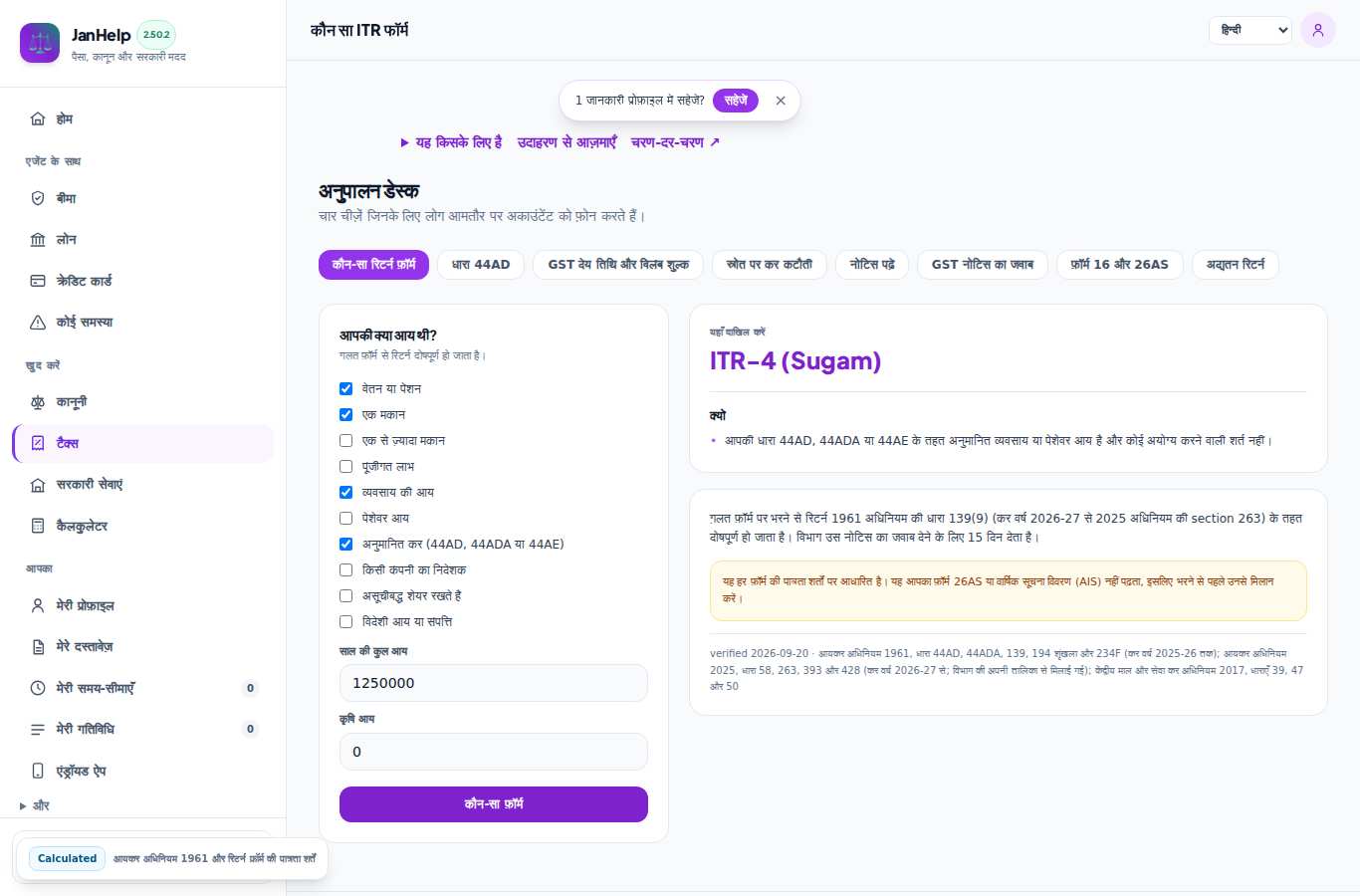Expand the यह किसके लिए है disclosure
Viewport: 1360px width, 896px height.
pos(451,142)
